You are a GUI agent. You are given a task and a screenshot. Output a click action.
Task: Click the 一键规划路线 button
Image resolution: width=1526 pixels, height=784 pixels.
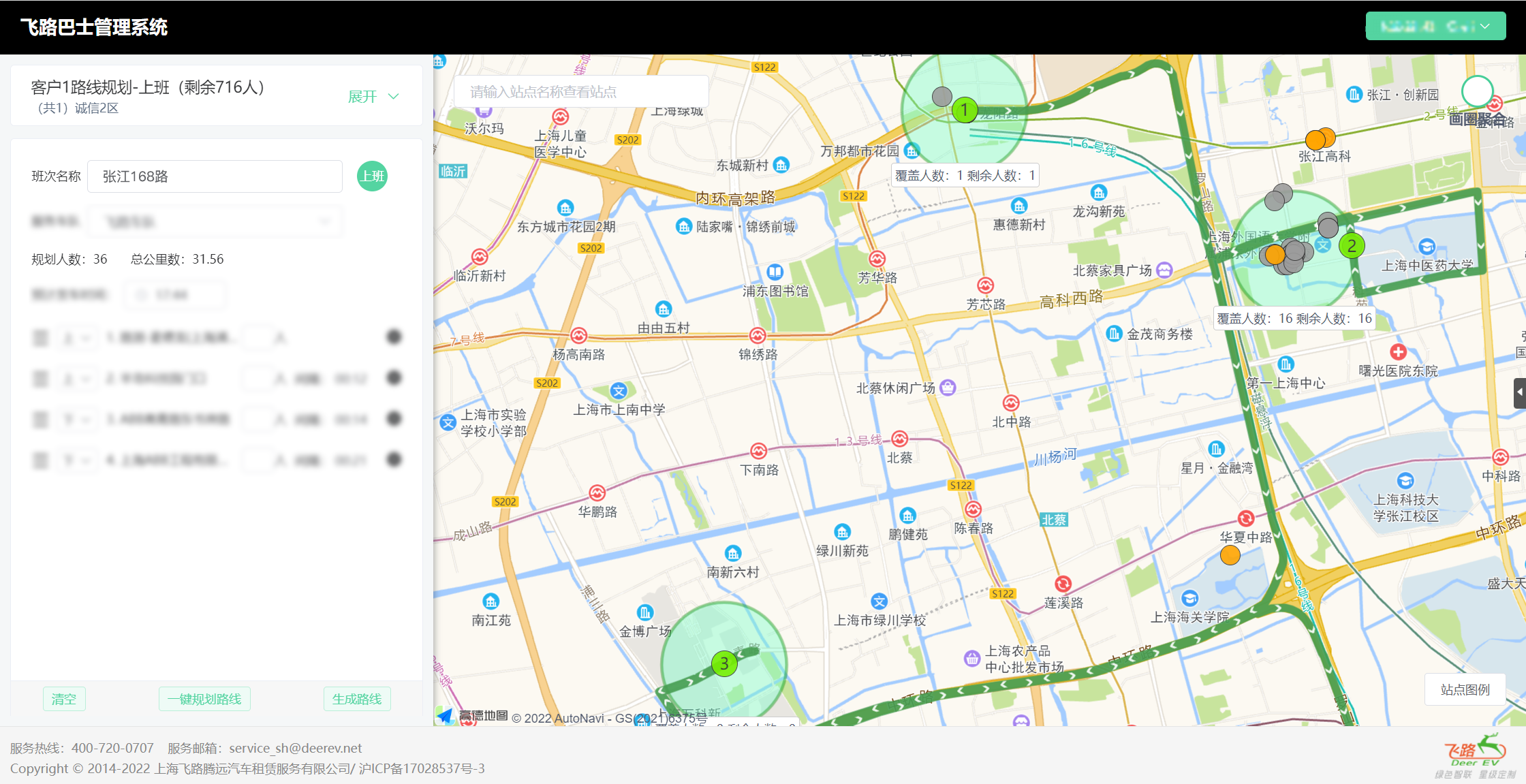coord(204,699)
